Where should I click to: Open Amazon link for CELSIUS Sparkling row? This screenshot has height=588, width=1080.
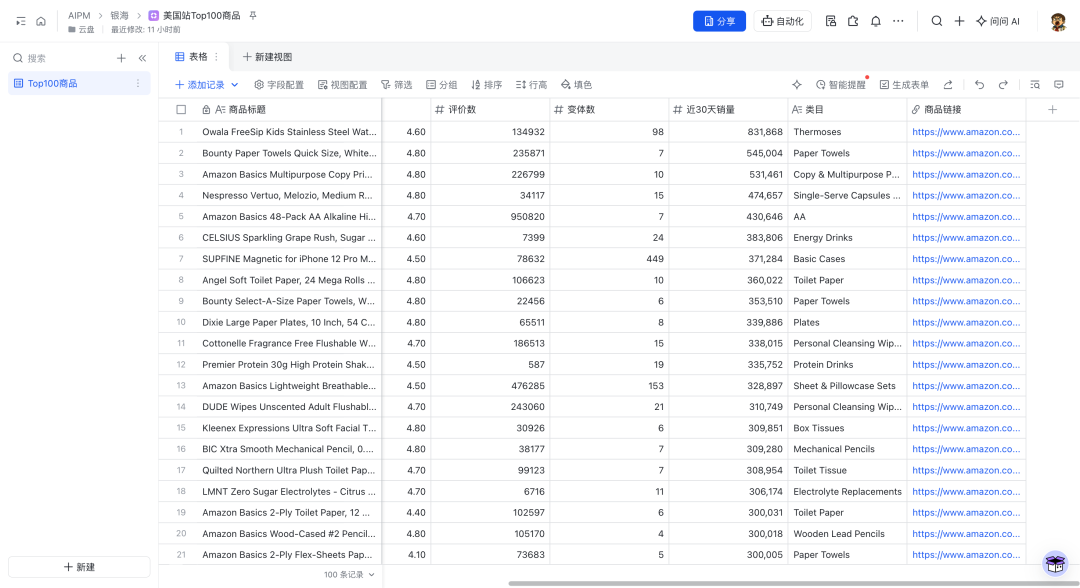(966, 238)
